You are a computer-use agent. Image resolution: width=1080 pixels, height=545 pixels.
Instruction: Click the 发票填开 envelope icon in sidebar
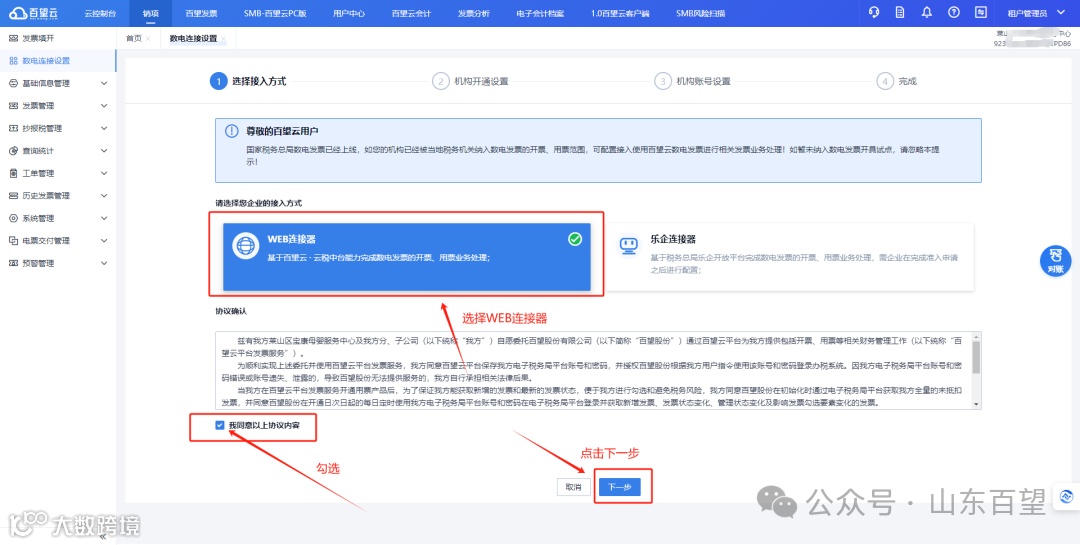tap(14, 39)
